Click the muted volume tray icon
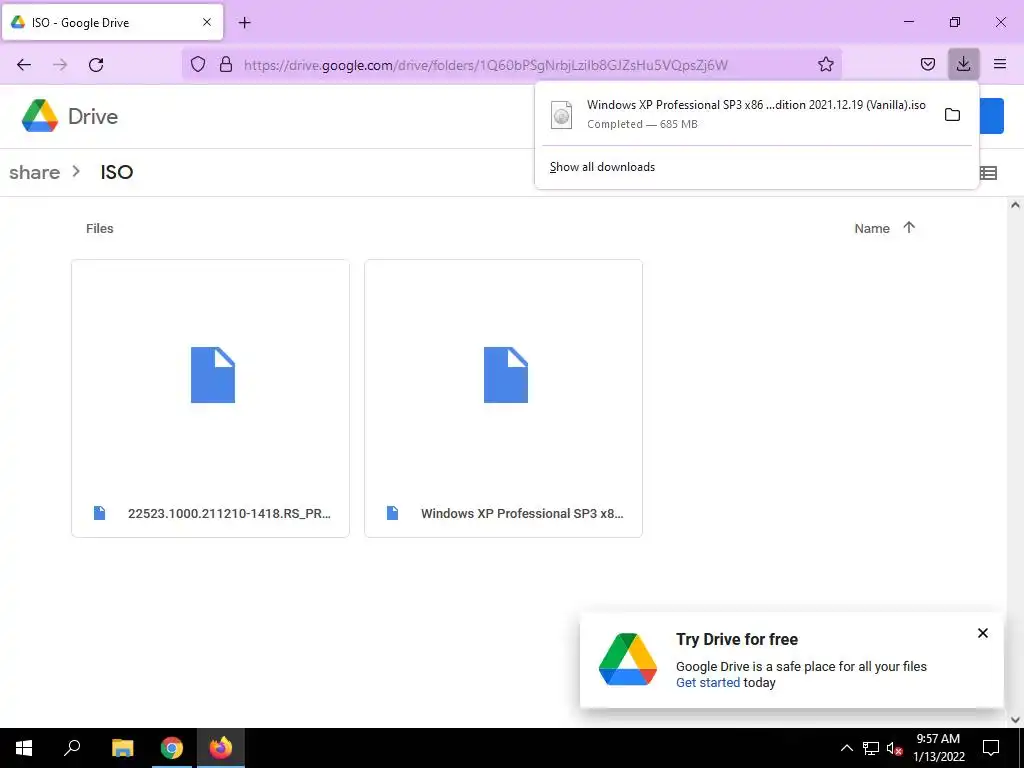The image size is (1024, 768). pos(895,748)
